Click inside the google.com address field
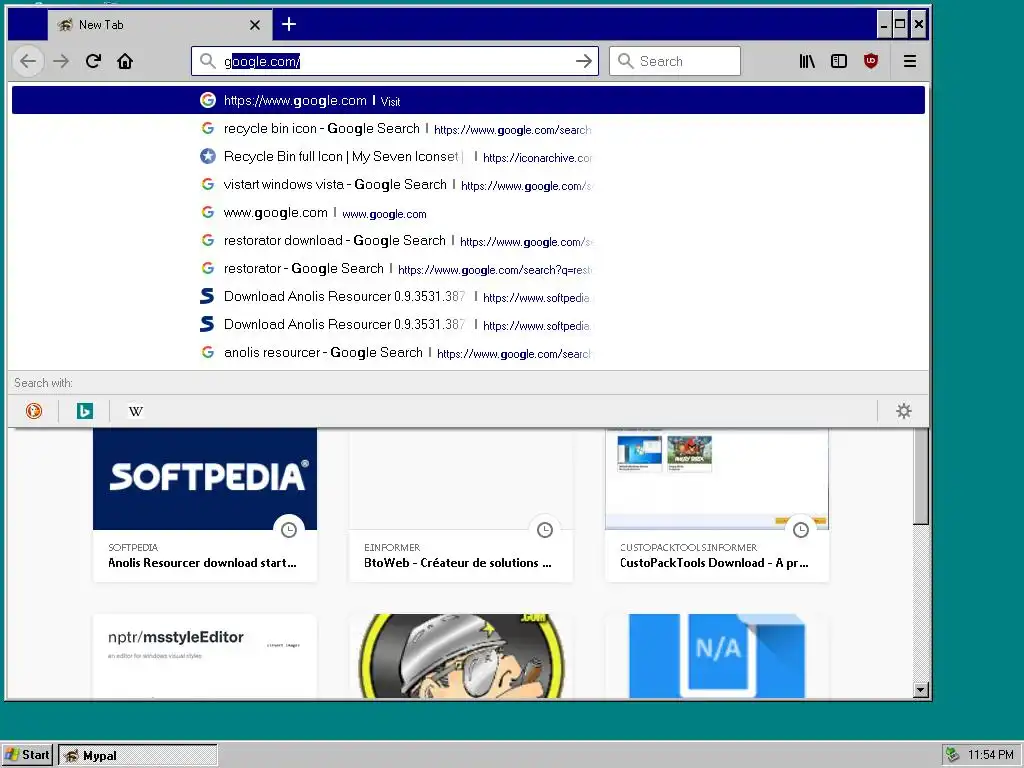Screen dimensions: 1024x768 click(x=395, y=61)
